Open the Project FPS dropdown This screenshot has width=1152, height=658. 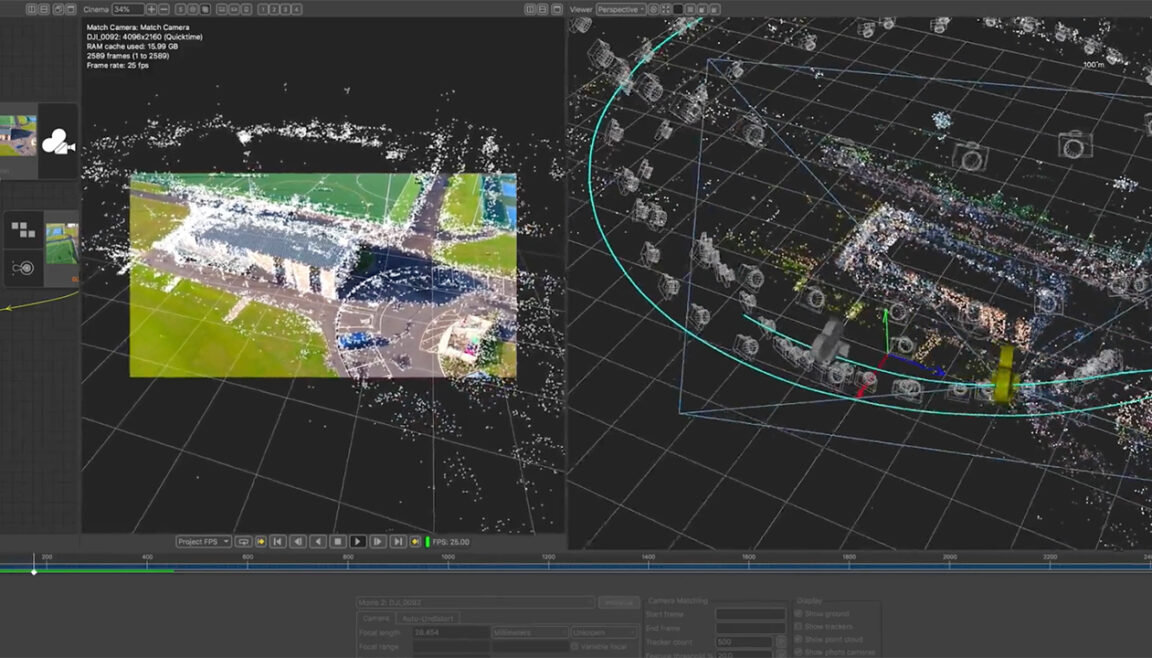click(x=203, y=541)
